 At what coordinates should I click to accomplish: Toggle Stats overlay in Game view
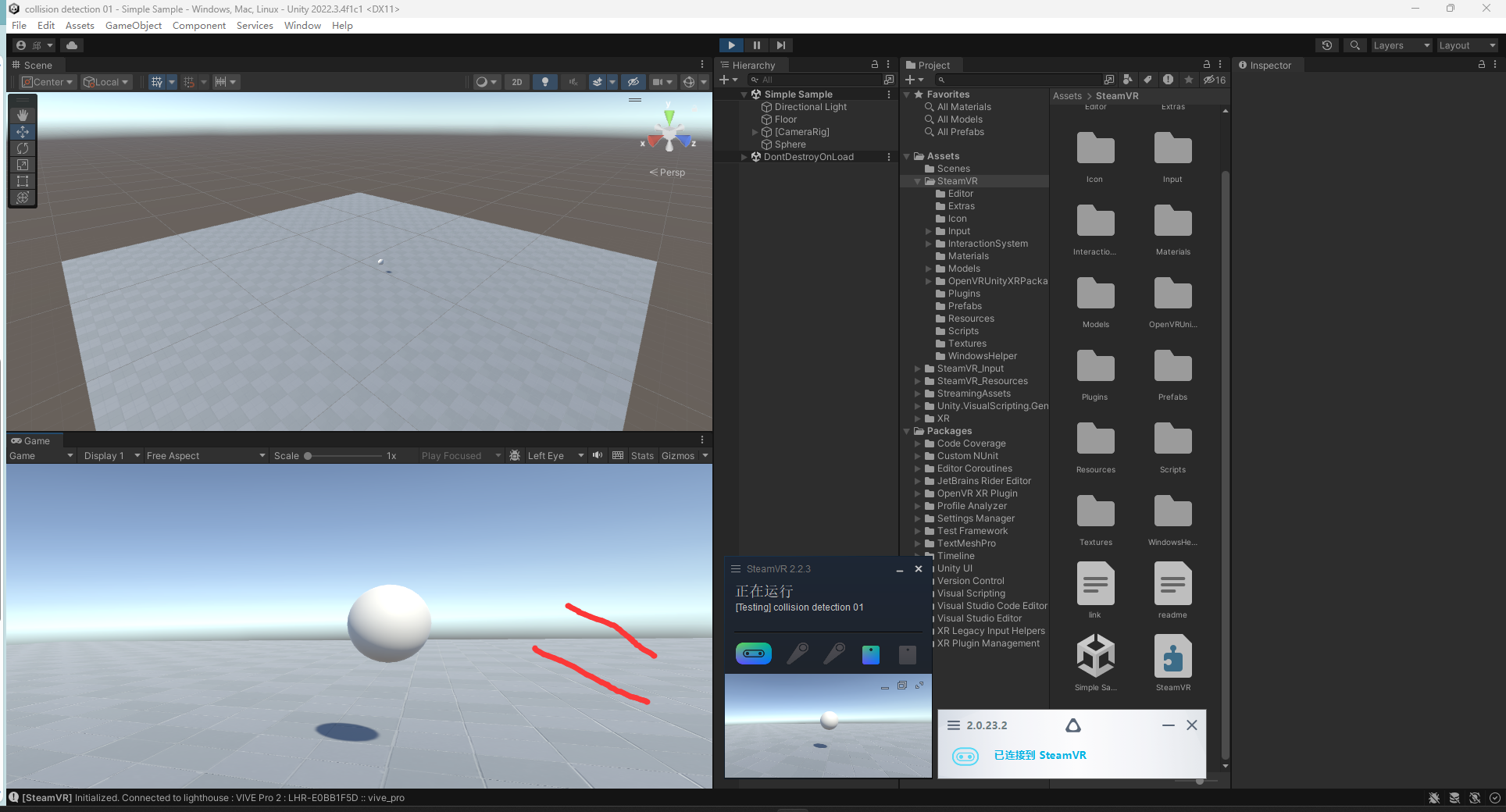[642, 456]
